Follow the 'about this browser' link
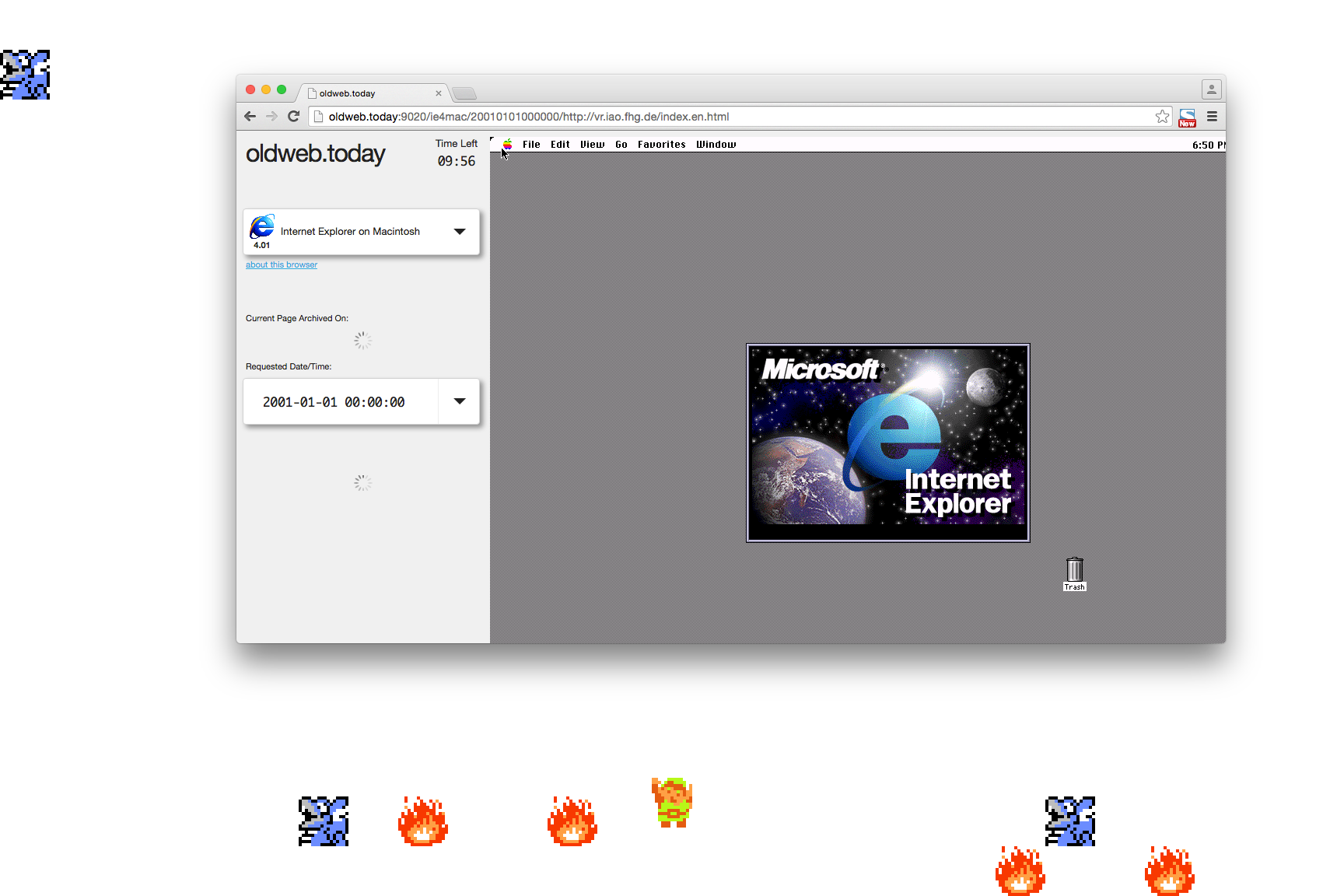 click(x=282, y=264)
